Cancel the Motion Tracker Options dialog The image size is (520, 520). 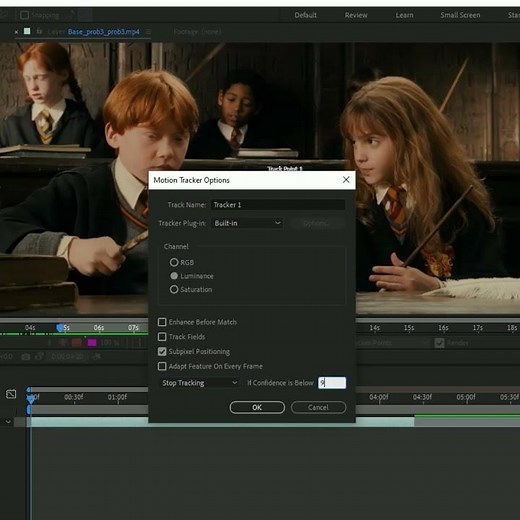[x=318, y=407]
